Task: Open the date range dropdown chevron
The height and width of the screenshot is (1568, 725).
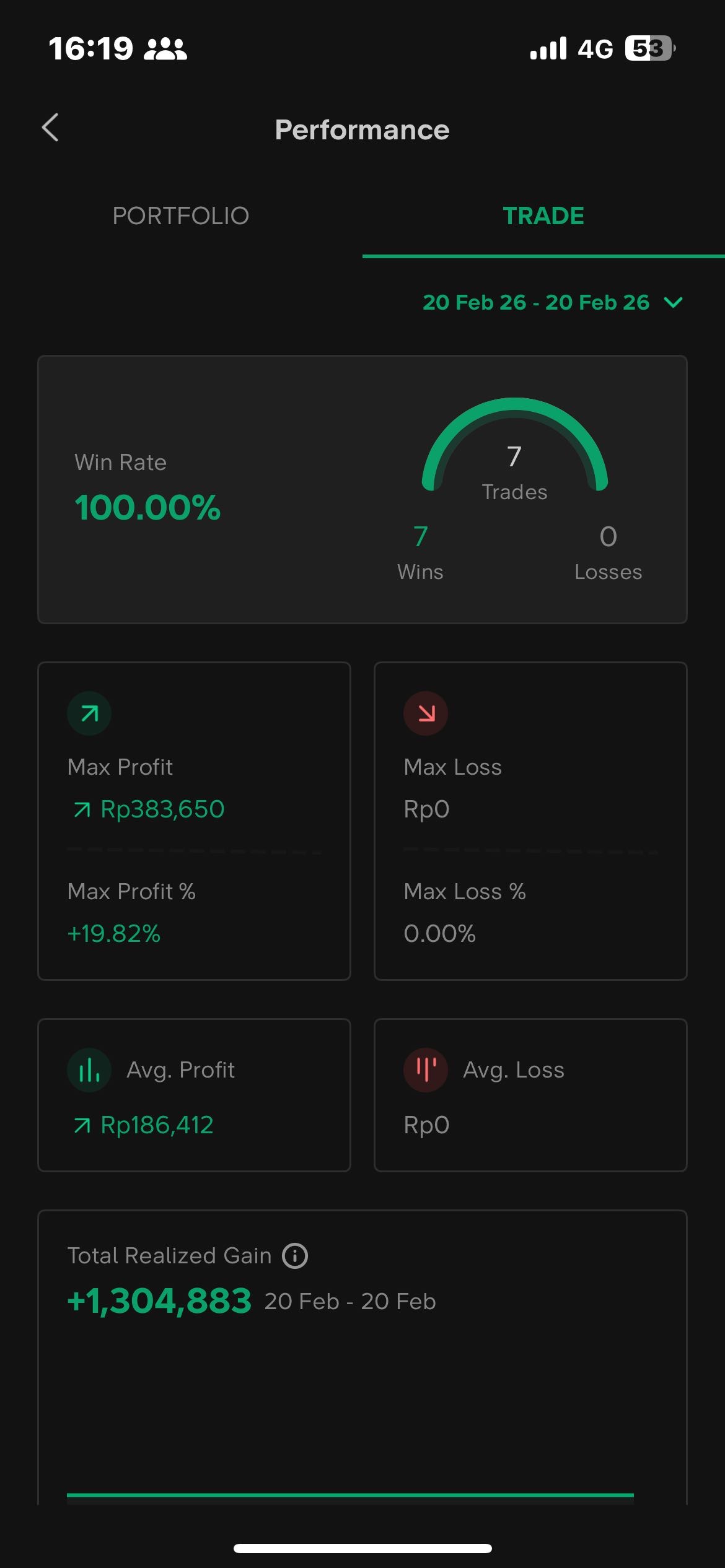Action: (x=673, y=302)
